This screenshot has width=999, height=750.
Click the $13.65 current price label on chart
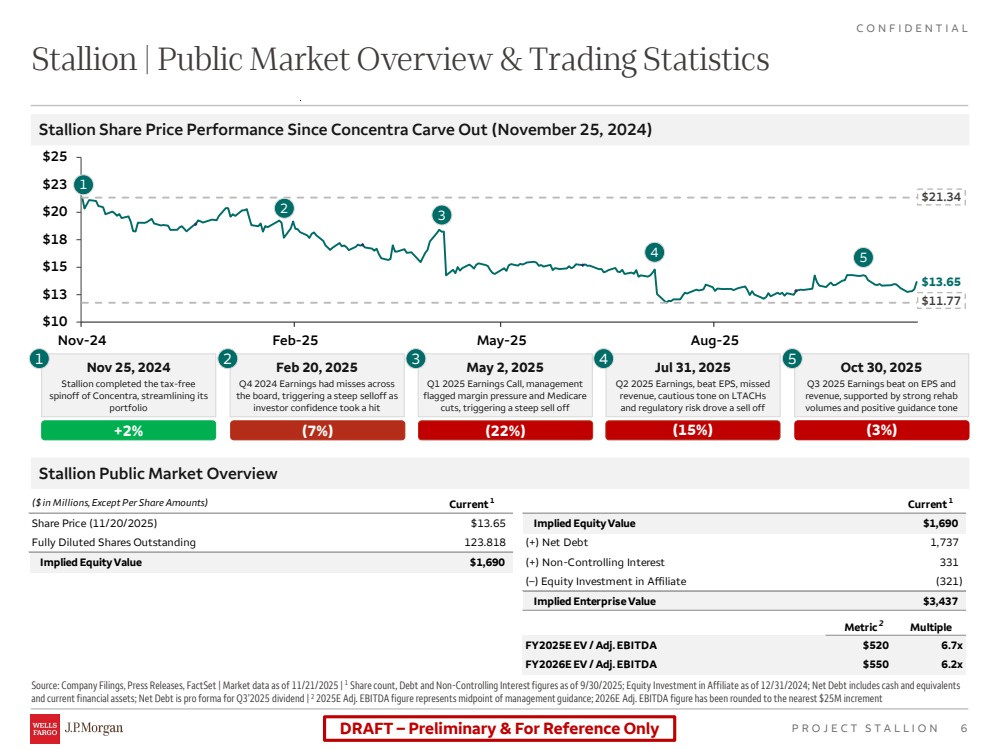[x=941, y=282]
